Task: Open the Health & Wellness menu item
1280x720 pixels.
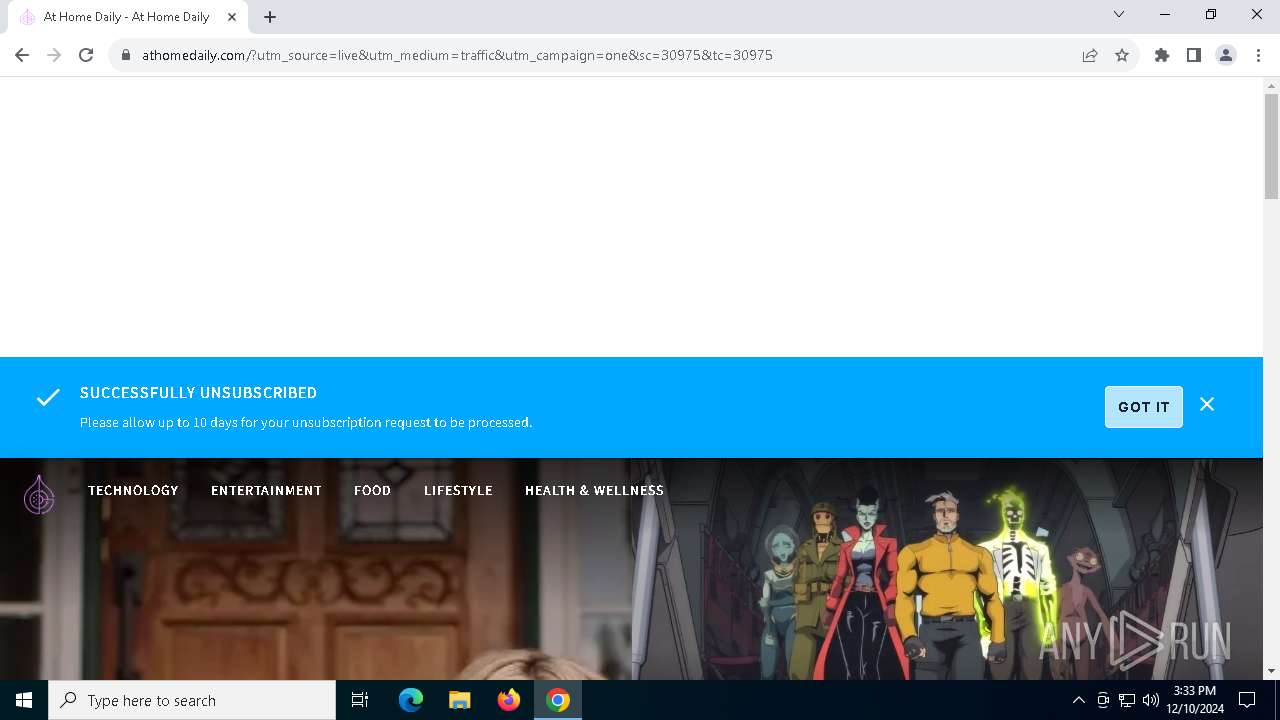Action: pyautogui.click(x=594, y=490)
